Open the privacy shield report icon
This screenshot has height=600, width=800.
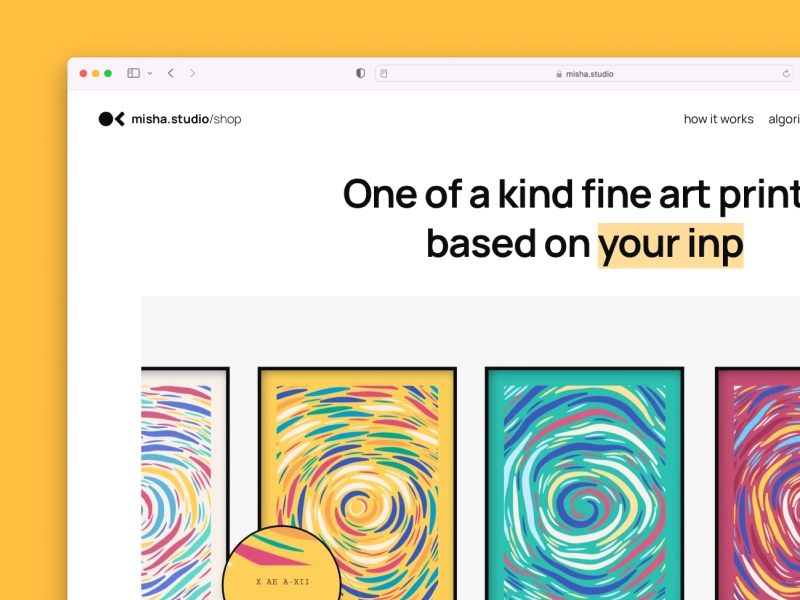360,73
